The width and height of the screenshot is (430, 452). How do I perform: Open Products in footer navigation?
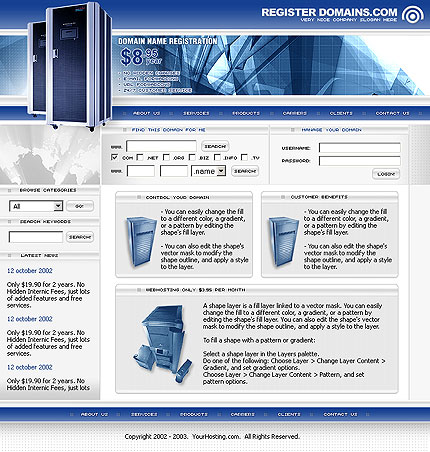pos(194,414)
